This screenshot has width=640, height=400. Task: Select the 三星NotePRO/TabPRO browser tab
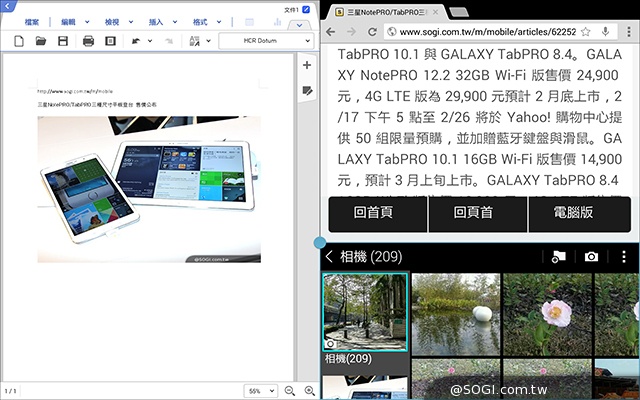(x=384, y=12)
